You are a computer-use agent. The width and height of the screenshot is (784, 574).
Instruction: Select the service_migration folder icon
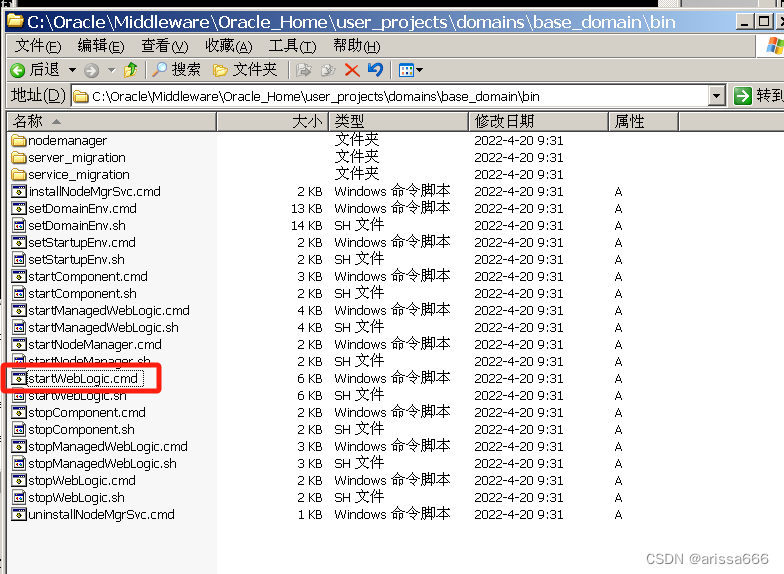[18, 174]
